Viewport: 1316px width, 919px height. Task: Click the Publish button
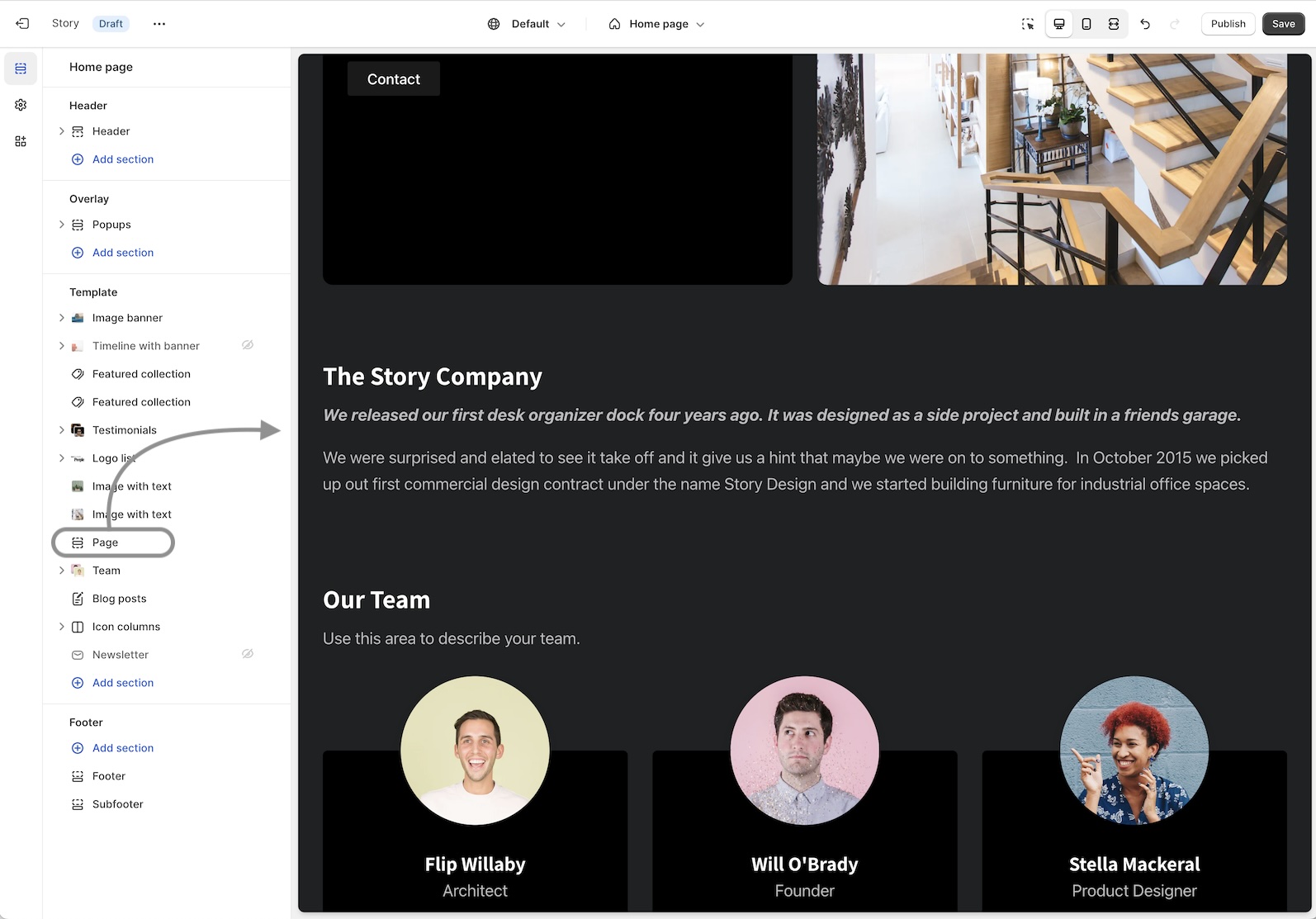click(x=1228, y=24)
